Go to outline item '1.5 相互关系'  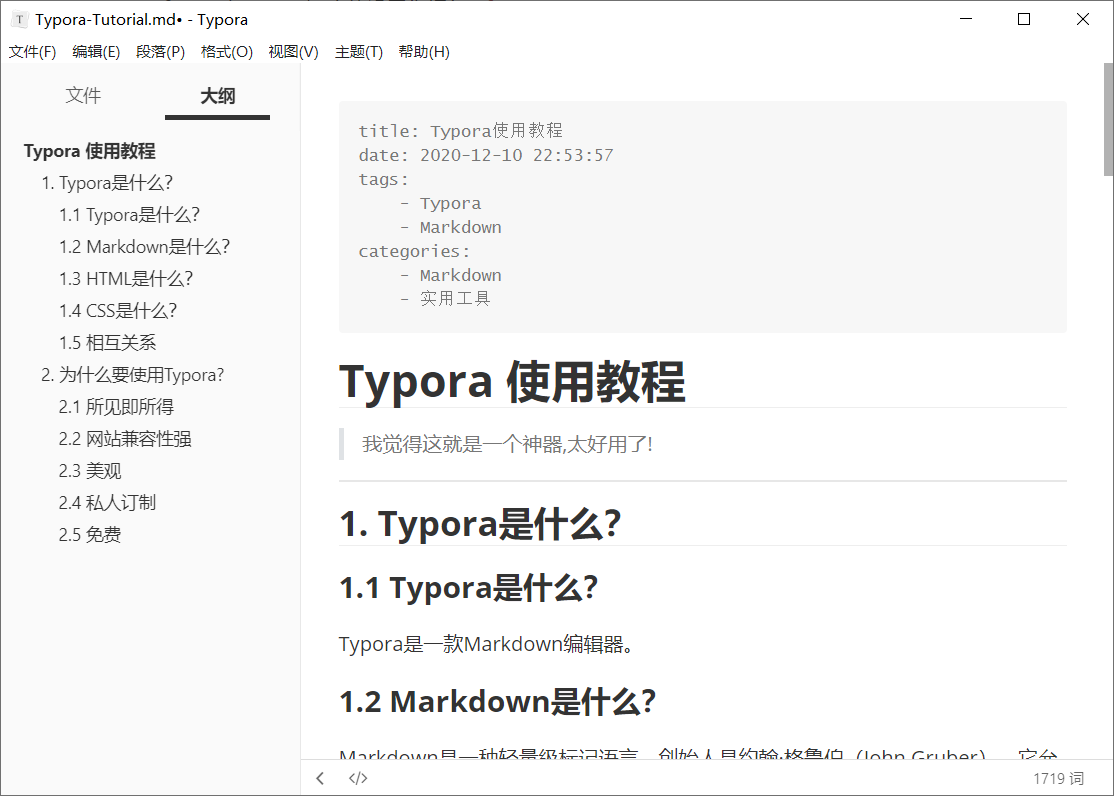click(107, 343)
